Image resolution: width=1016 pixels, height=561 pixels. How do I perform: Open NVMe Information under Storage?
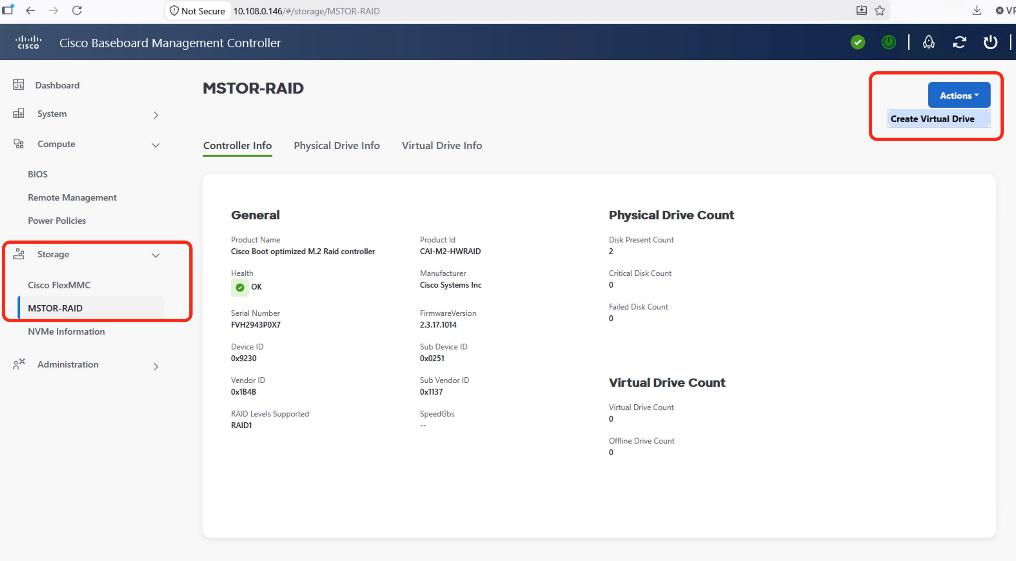click(x=66, y=332)
